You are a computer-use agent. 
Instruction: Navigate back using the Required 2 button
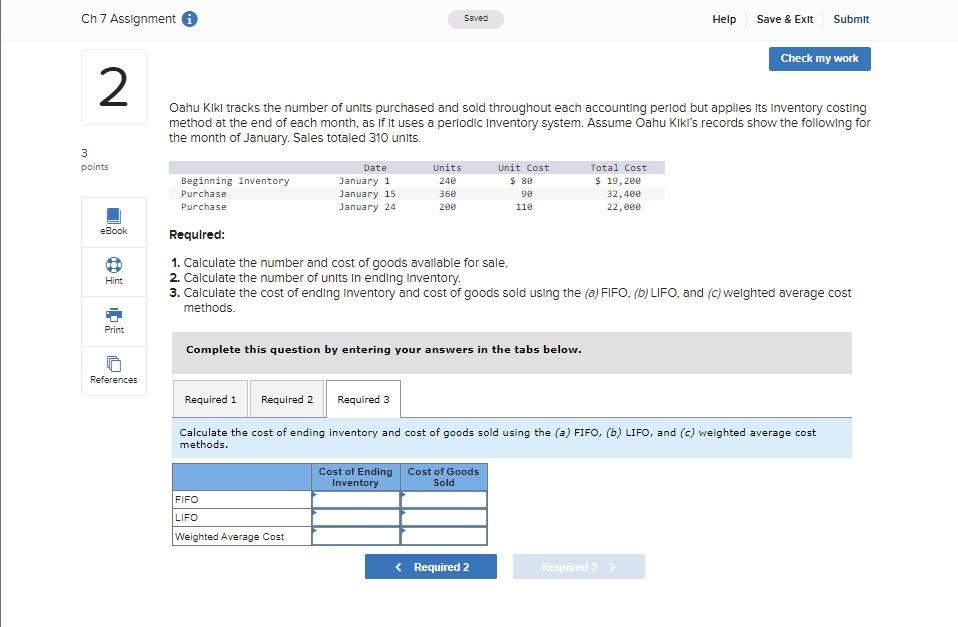(430, 566)
